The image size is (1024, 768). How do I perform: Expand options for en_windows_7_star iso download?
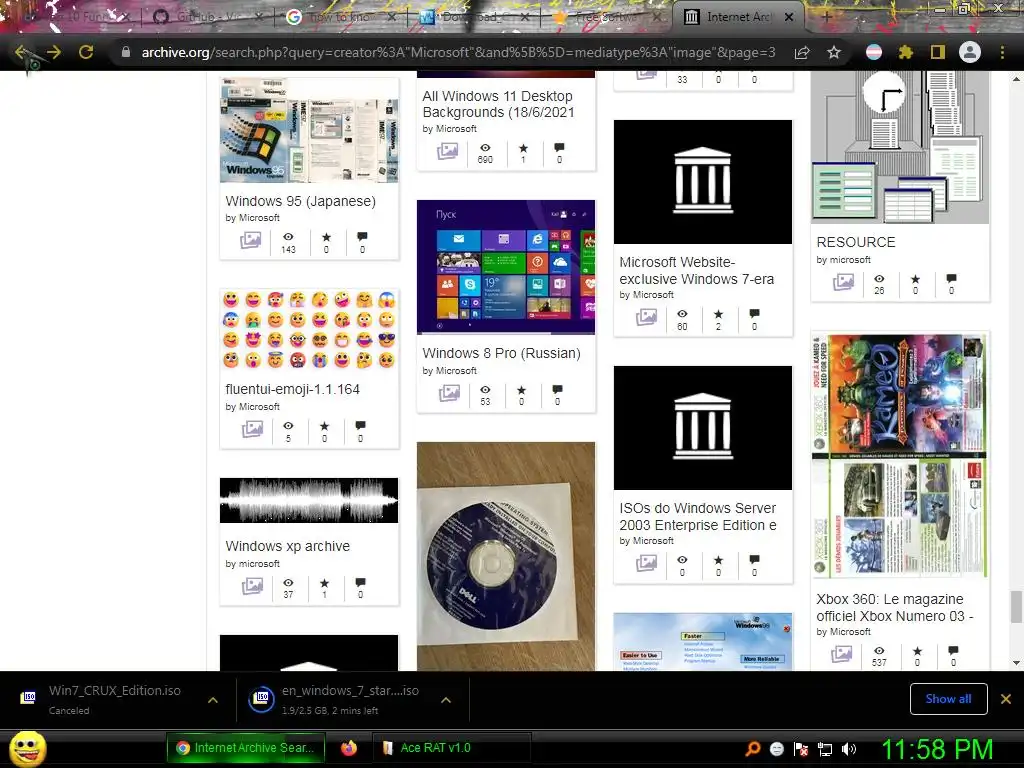(x=445, y=700)
